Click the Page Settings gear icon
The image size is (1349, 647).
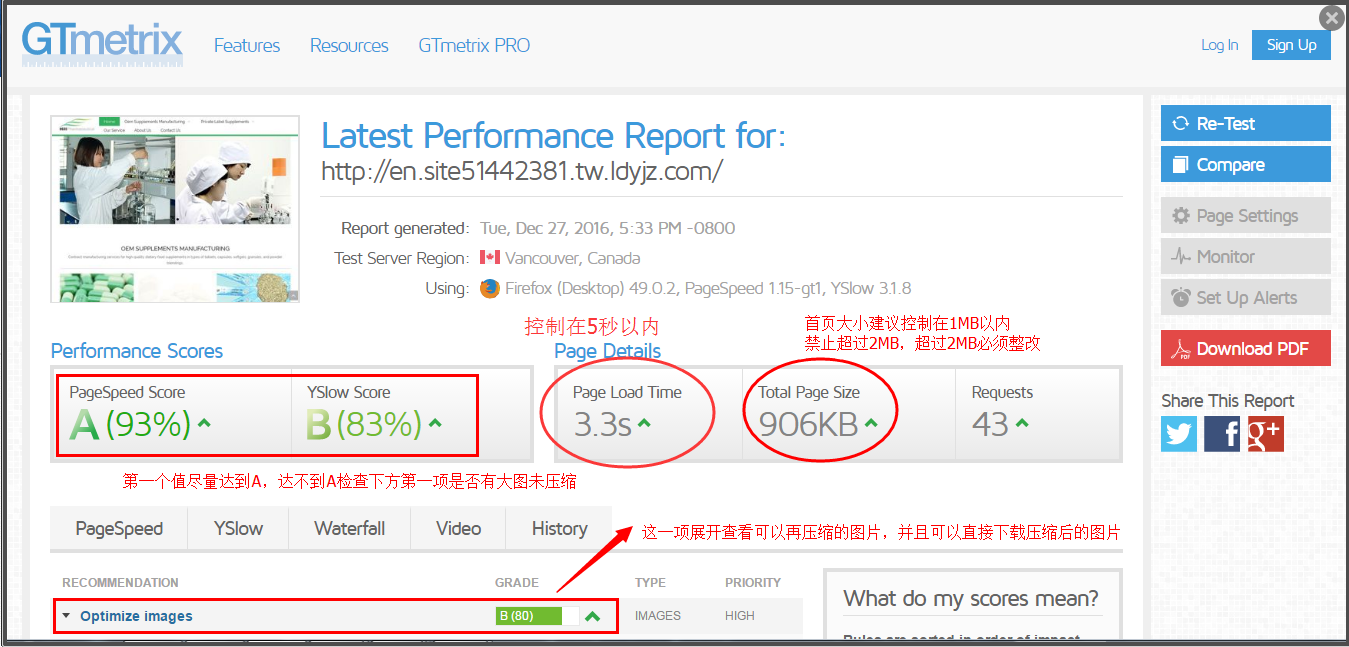pyautogui.click(x=1181, y=215)
